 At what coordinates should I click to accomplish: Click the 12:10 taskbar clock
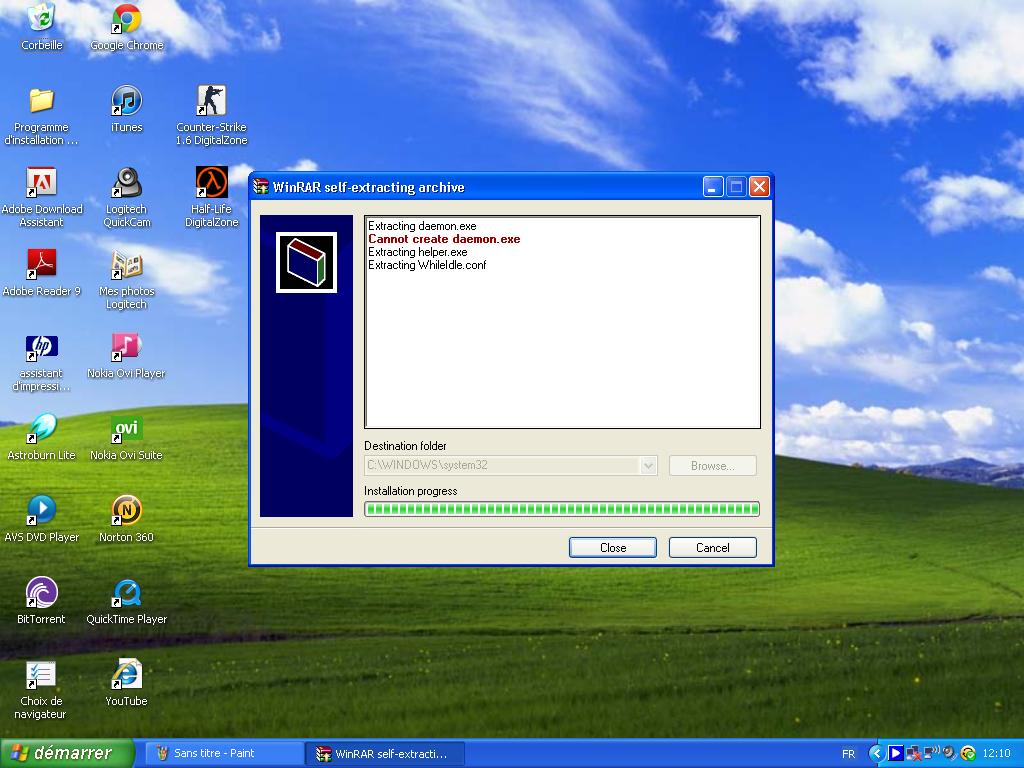pos(997,753)
